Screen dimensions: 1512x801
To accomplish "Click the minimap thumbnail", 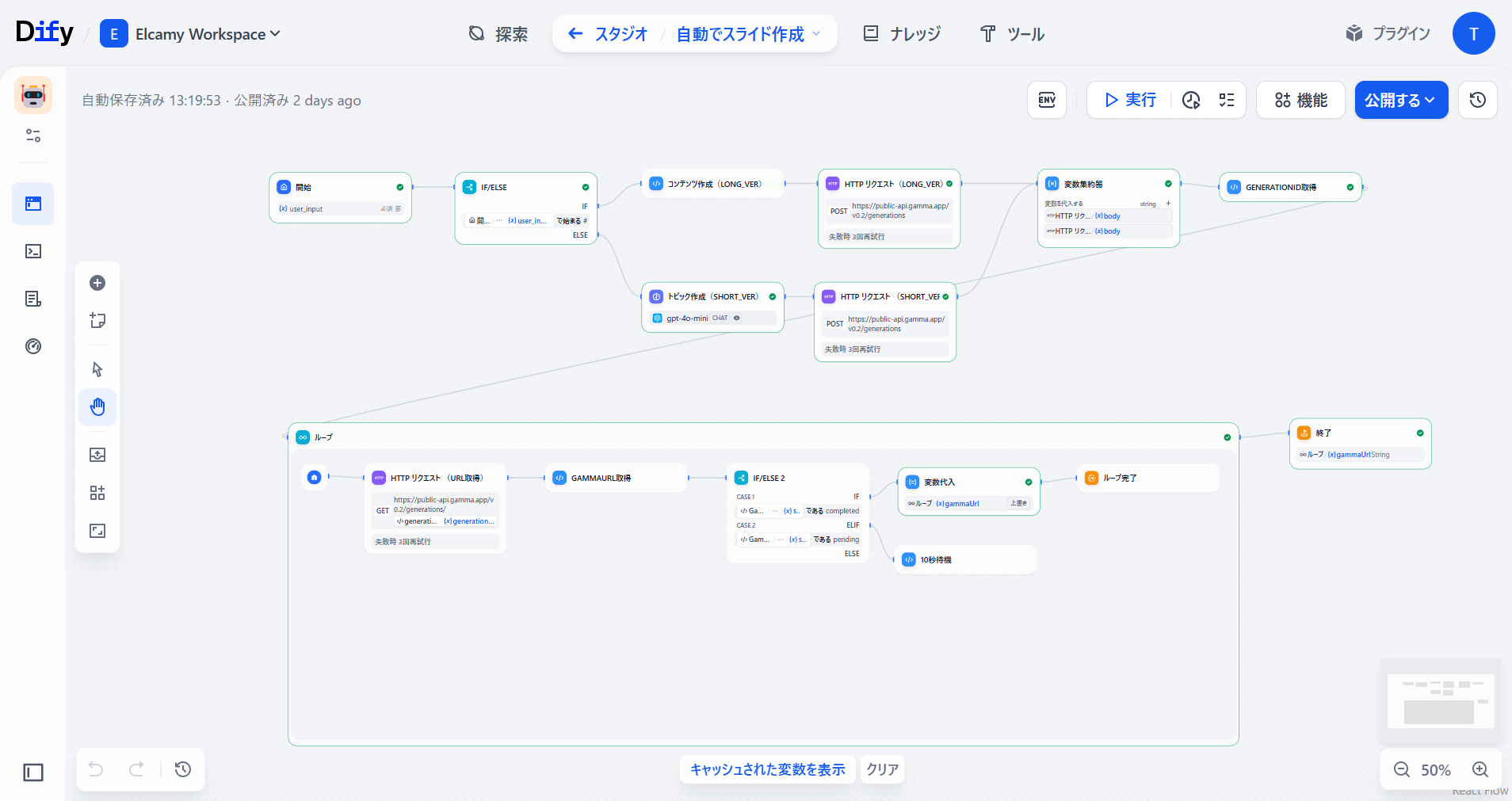I will (1441, 700).
